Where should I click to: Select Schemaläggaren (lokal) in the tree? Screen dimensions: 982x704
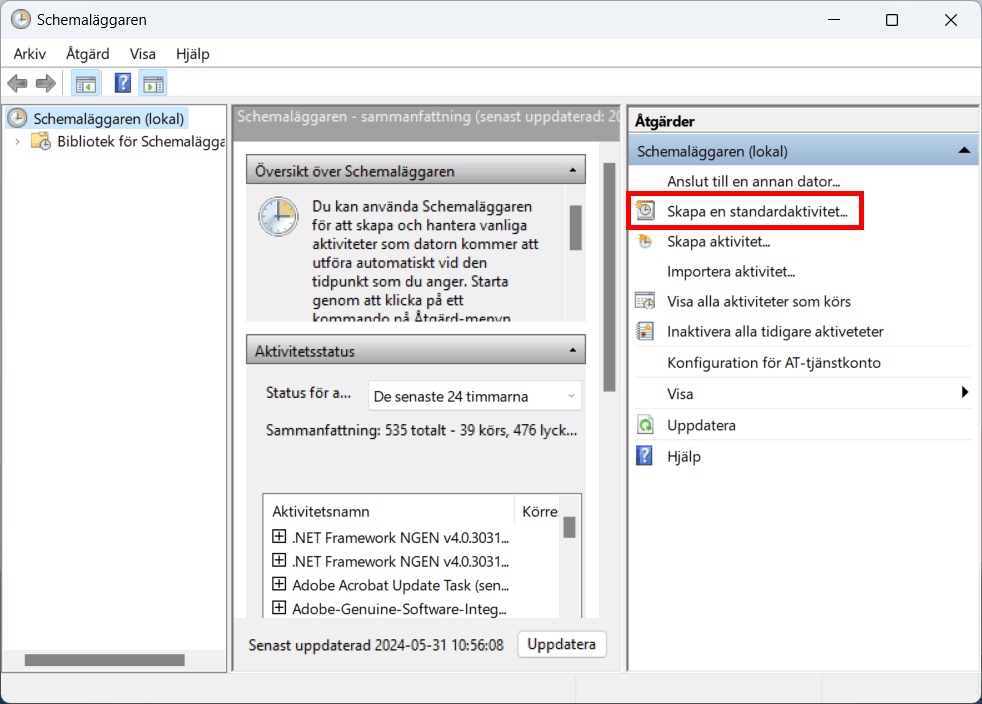pos(109,118)
